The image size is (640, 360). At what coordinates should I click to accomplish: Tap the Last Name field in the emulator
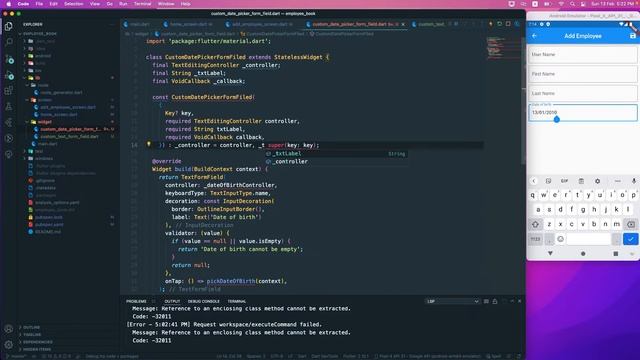pos(583,93)
